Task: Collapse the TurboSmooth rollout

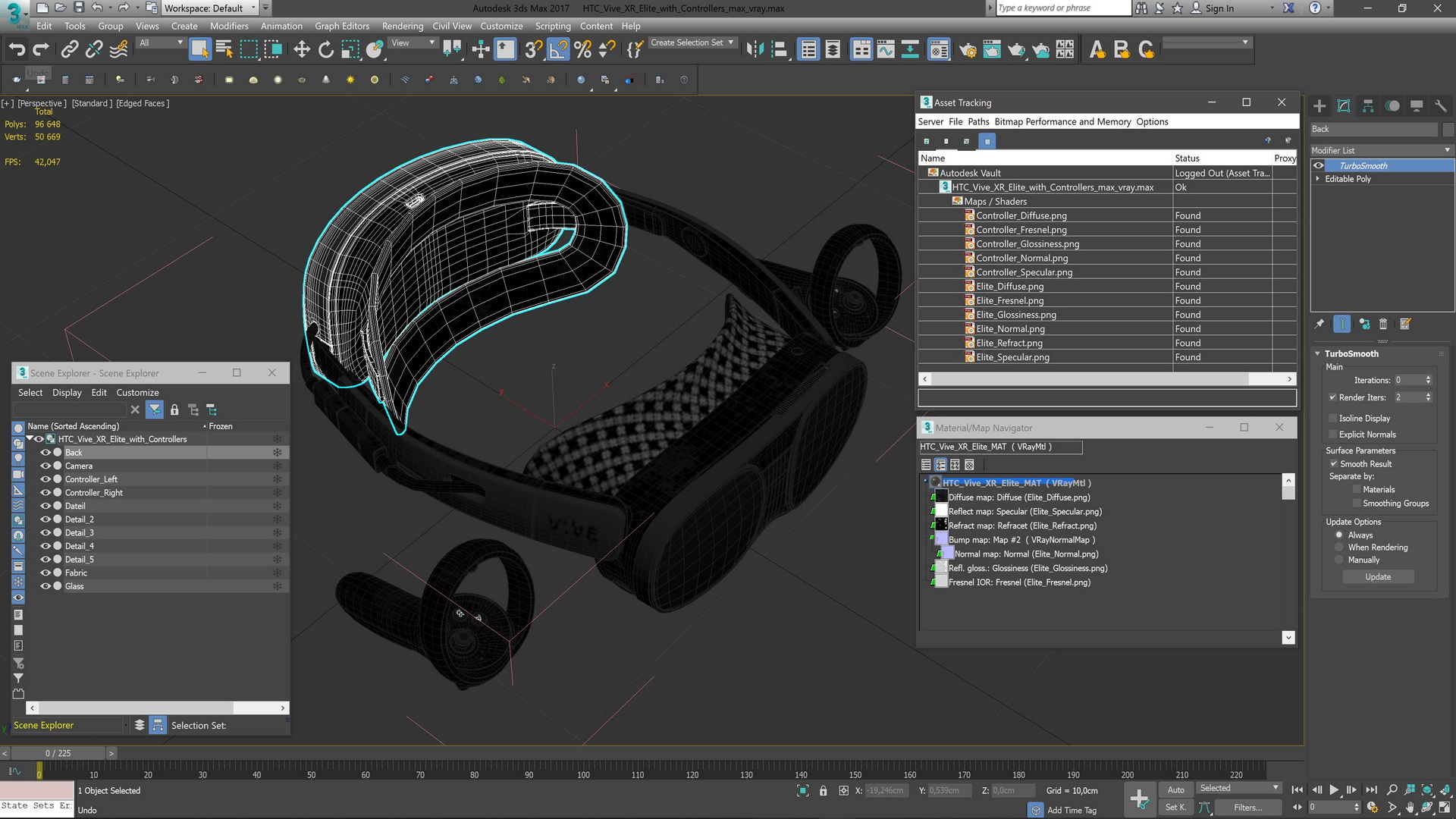Action: point(1318,354)
